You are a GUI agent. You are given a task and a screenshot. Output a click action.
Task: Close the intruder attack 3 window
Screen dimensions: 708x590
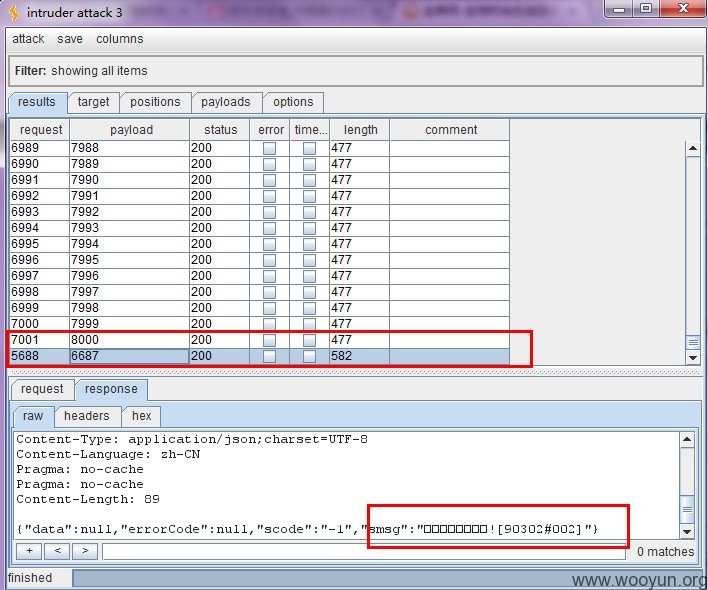(682, 9)
